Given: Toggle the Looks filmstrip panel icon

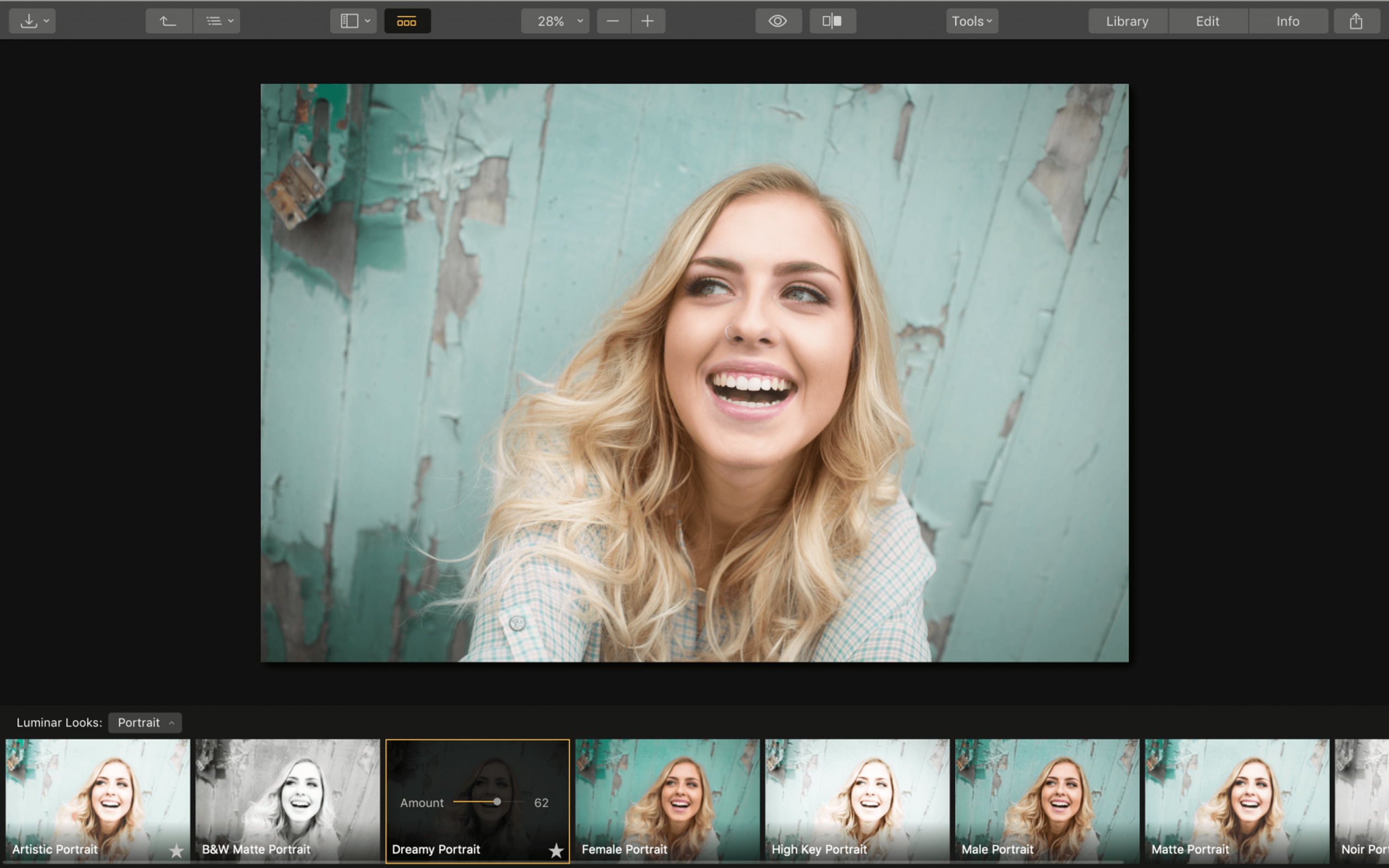Looking at the screenshot, I should (x=407, y=21).
